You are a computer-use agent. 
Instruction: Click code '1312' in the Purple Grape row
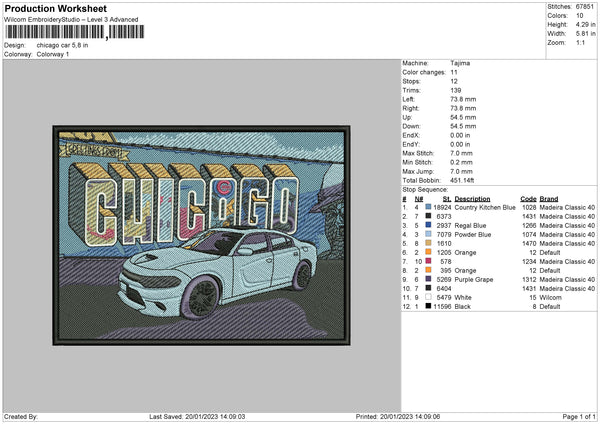tap(529, 279)
